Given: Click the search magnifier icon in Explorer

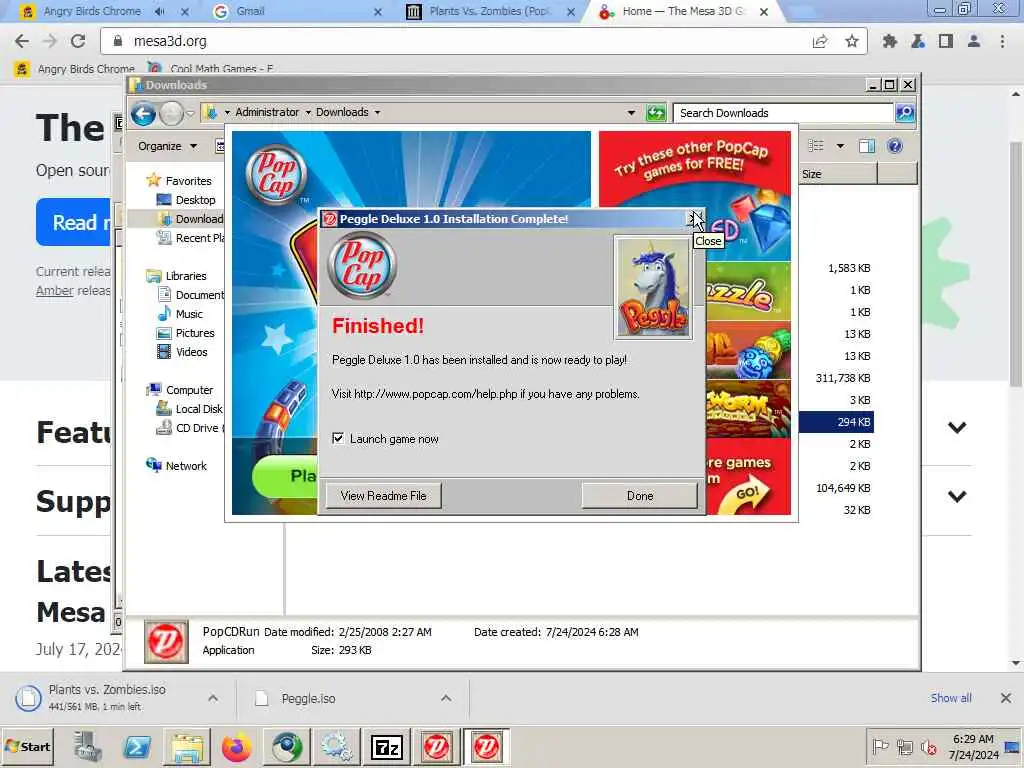Looking at the screenshot, I should tap(904, 113).
